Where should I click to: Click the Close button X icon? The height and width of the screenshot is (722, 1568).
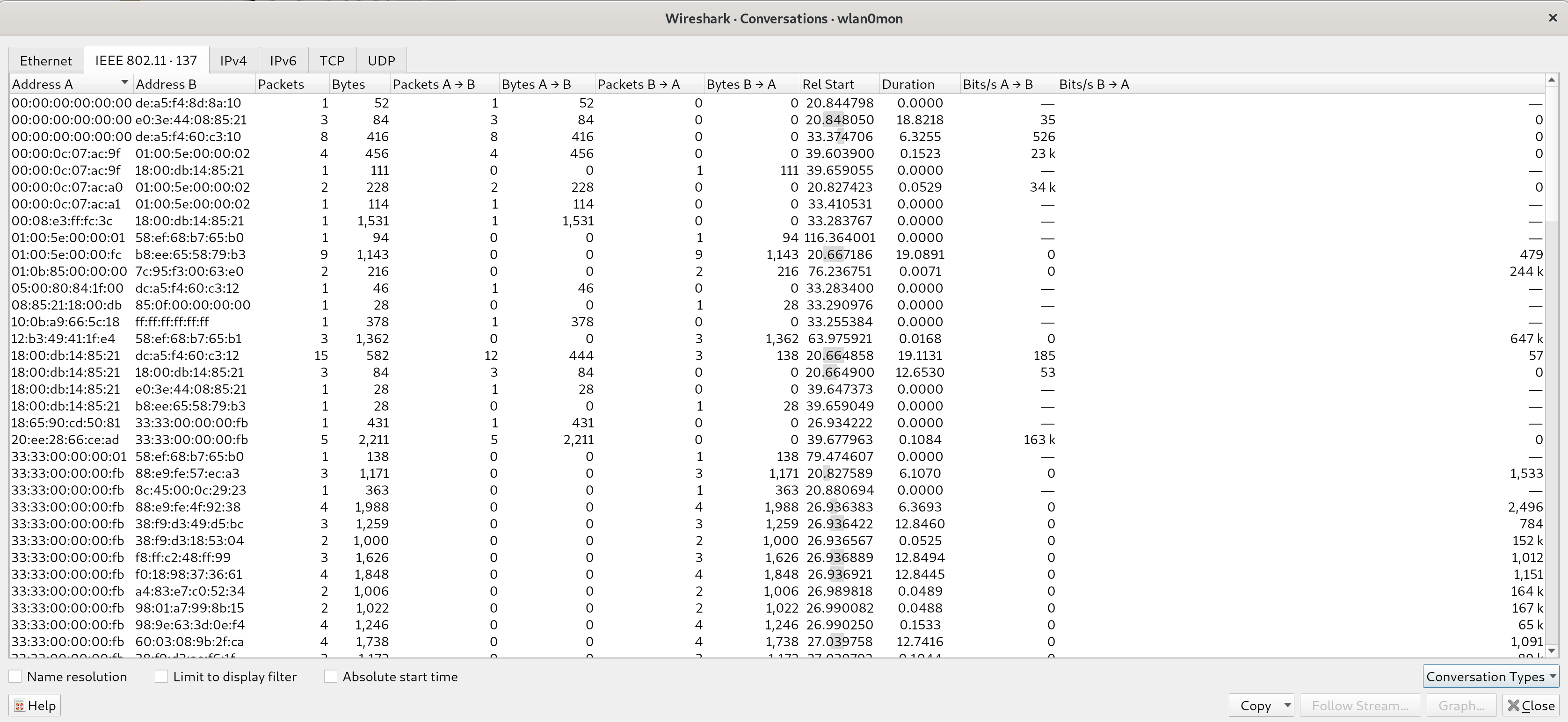click(x=1514, y=706)
